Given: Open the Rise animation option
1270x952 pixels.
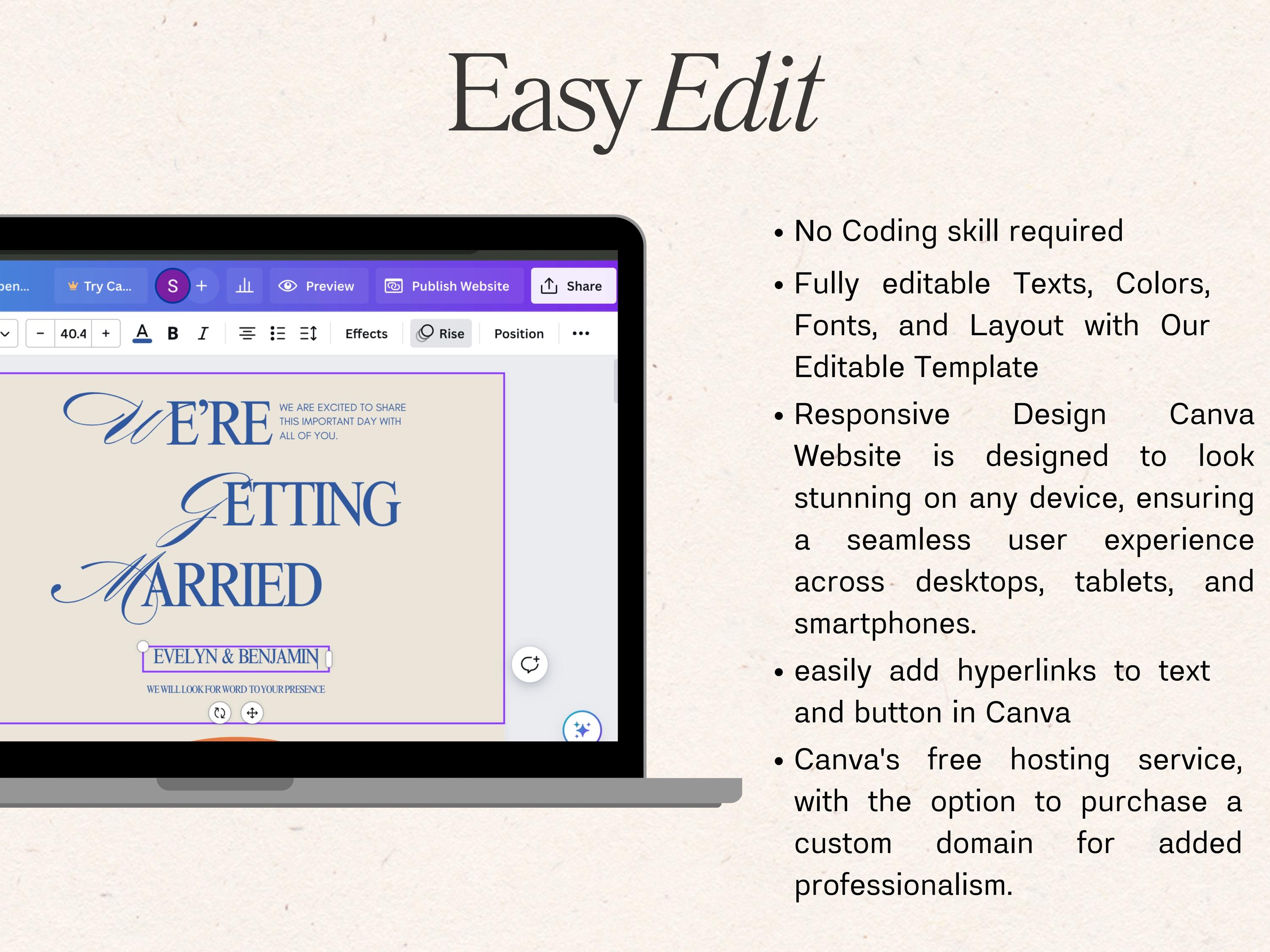Looking at the screenshot, I should [441, 333].
